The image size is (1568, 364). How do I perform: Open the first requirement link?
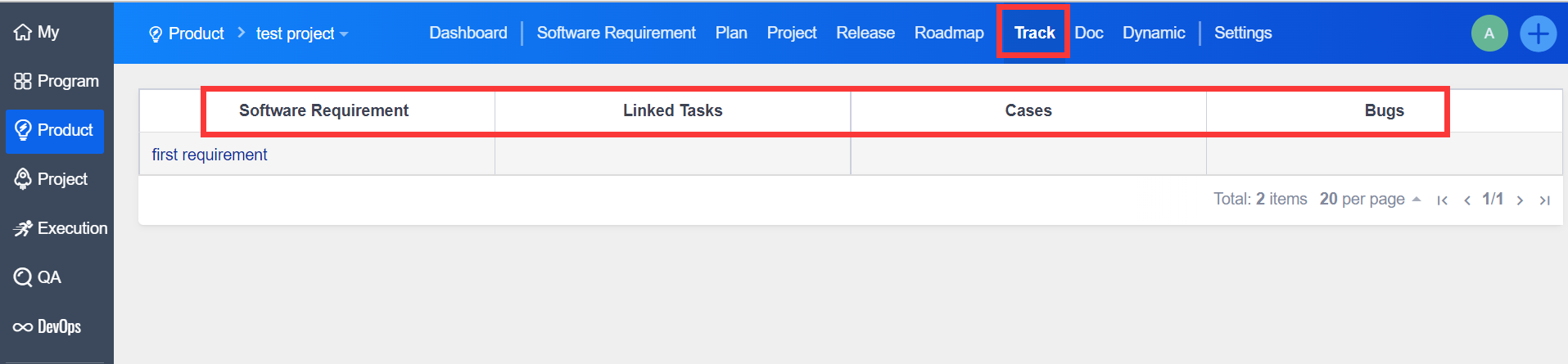(210, 155)
